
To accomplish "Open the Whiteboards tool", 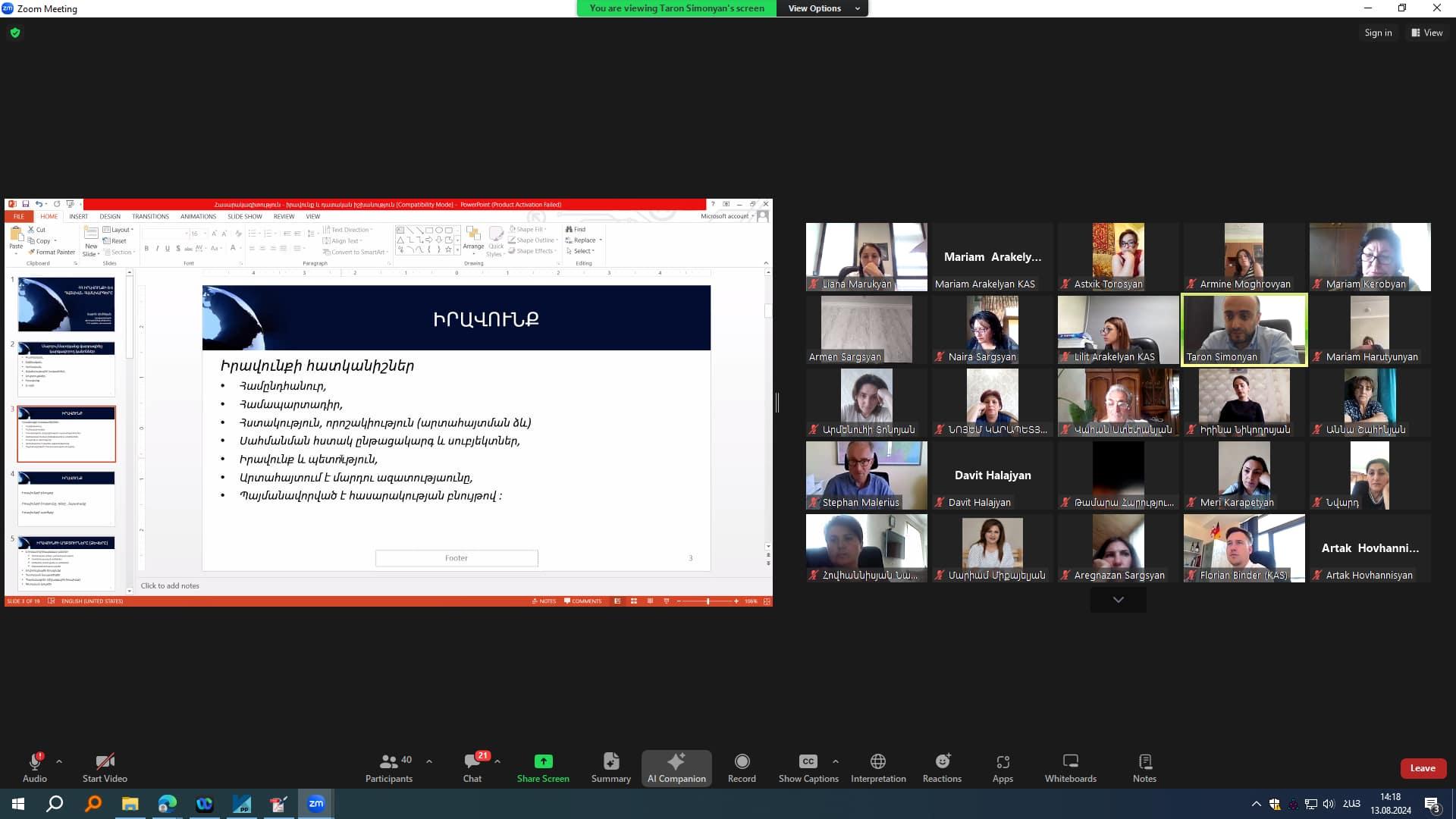I will [x=1070, y=767].
